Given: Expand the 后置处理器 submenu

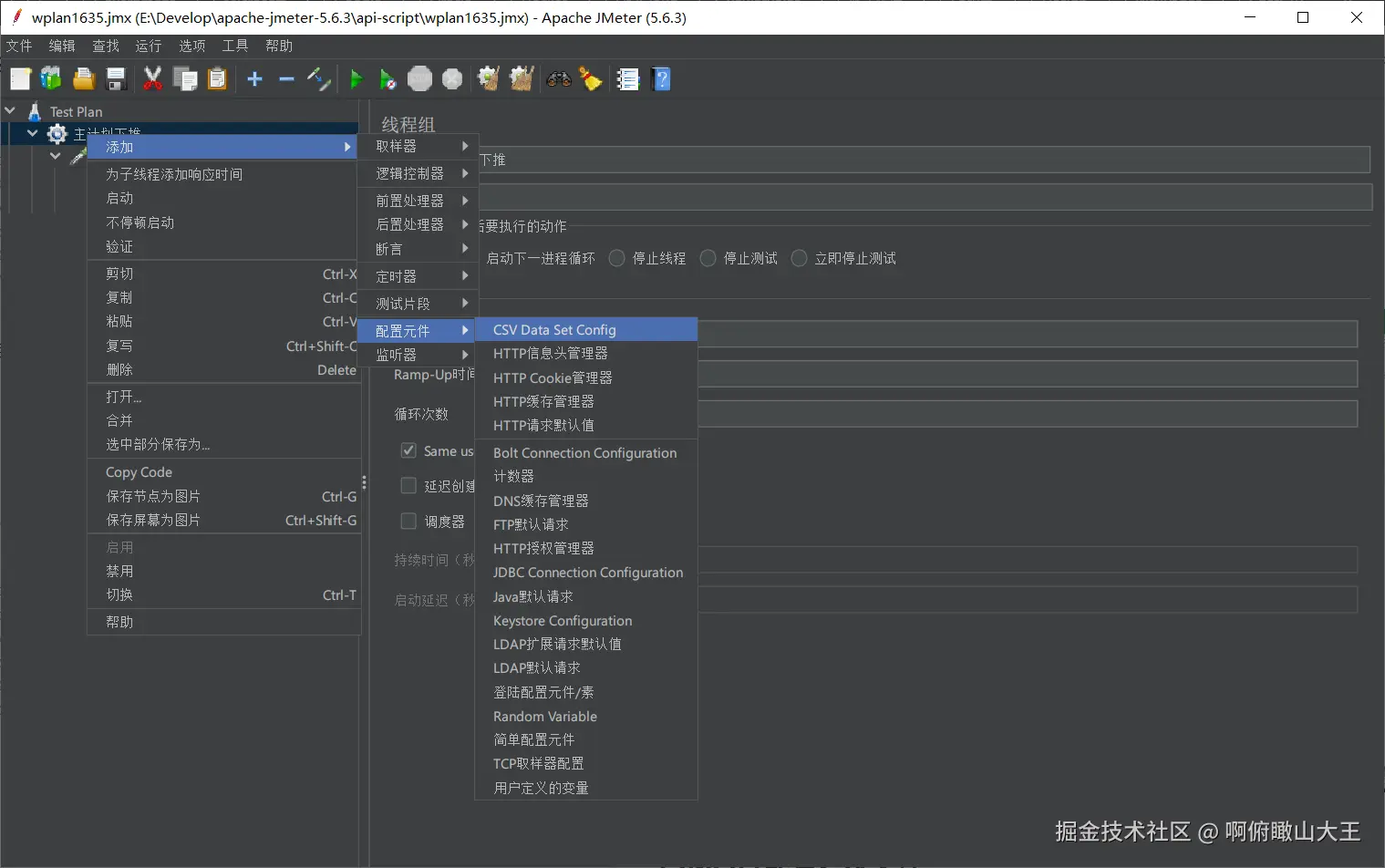Looking at the screenshot, I should (418, 224).
